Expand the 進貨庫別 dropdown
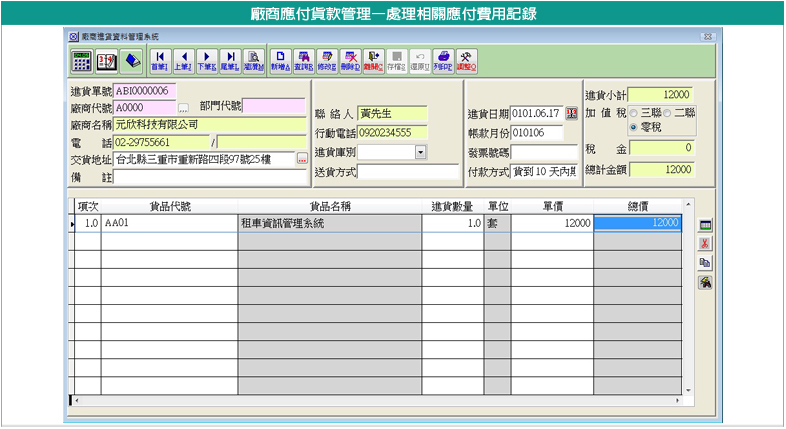The height and width of the screenshot is (429, 786). point(420,152)
